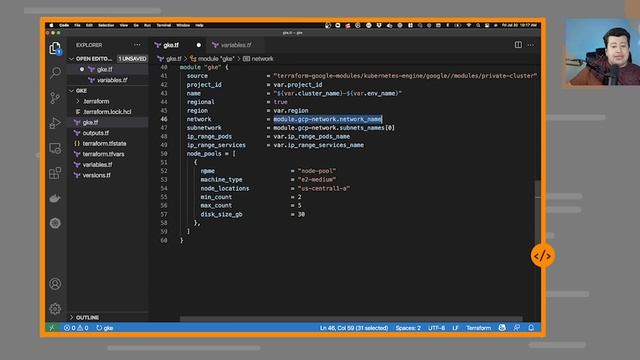640x360 pixels.
Task: Open the Terminal menu in menu bar
Action: [164, 25]
